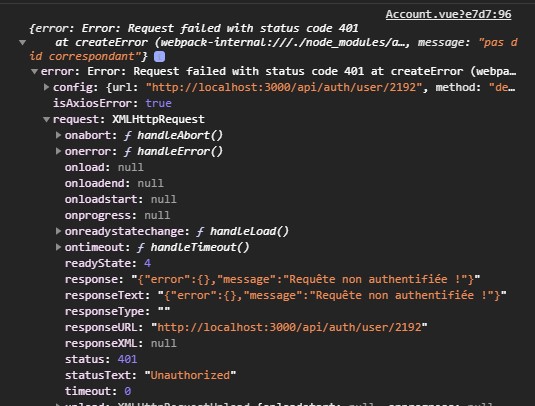Expand the onerror handleError function
The image size is (535, 406).
point(58,151)
